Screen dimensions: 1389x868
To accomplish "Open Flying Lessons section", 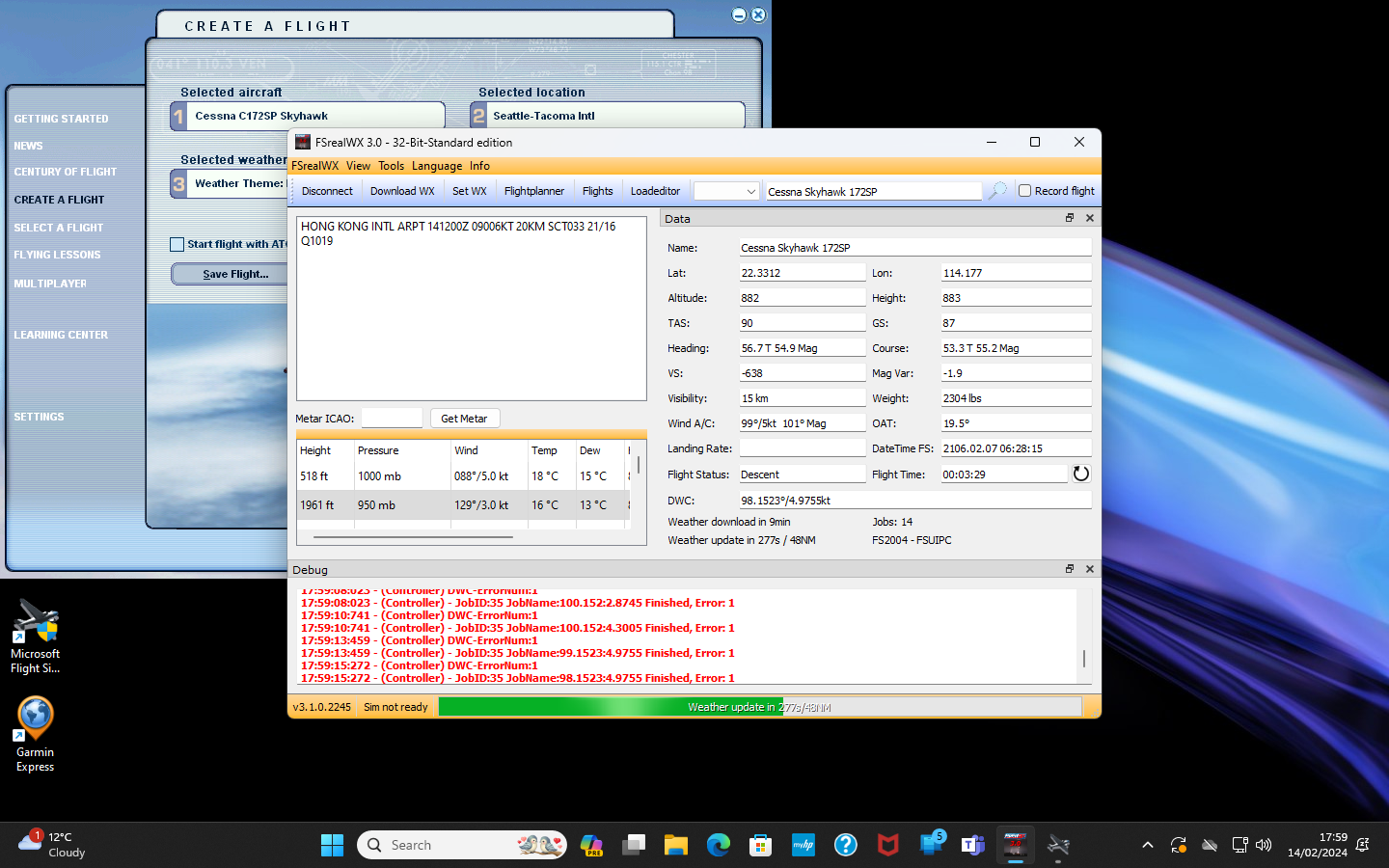I will point(57,255).
